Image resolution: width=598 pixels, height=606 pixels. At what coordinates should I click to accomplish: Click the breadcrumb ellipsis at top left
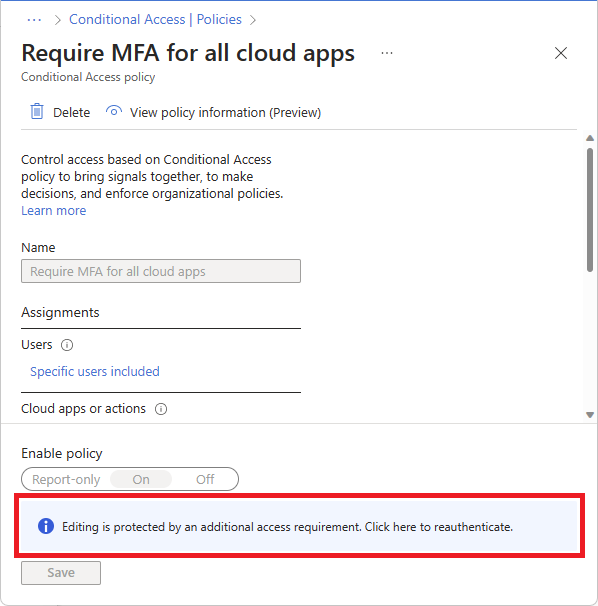(34, 20)
